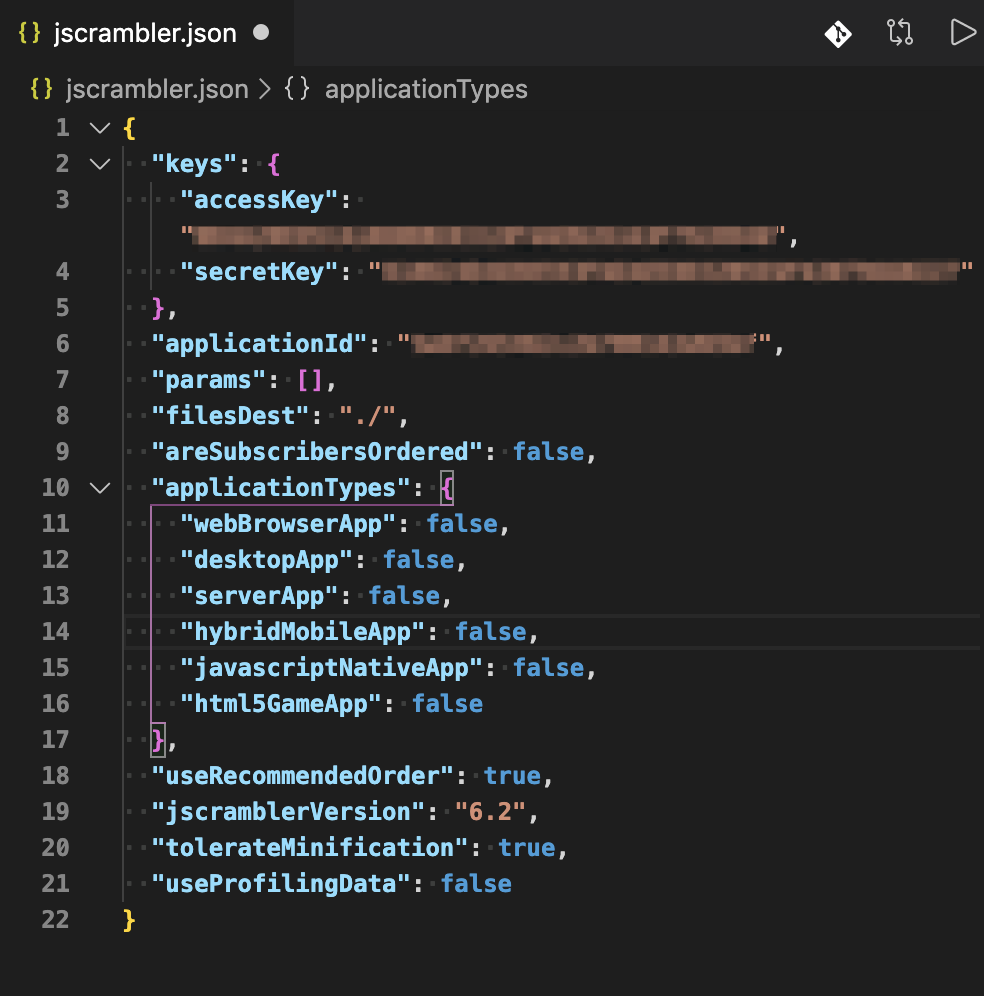The image size is (984, 996).
Task: Click the "secretKey" property name
Action: pyautogui.click(x=259, y=273)
